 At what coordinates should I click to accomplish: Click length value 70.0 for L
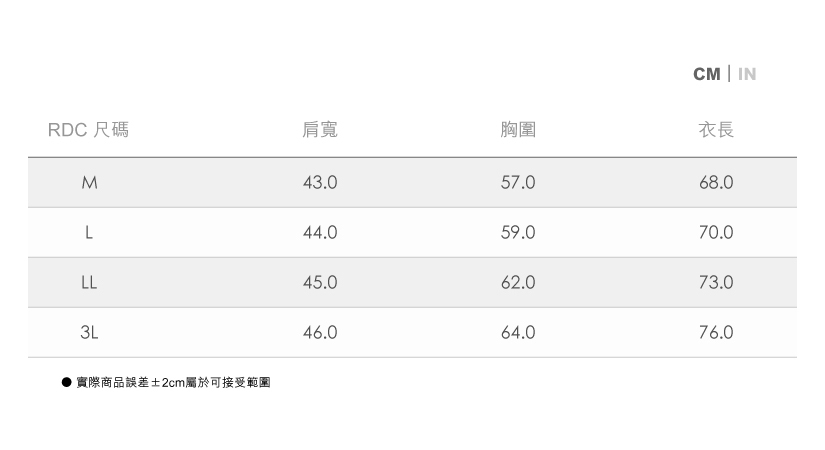(716, 233)
